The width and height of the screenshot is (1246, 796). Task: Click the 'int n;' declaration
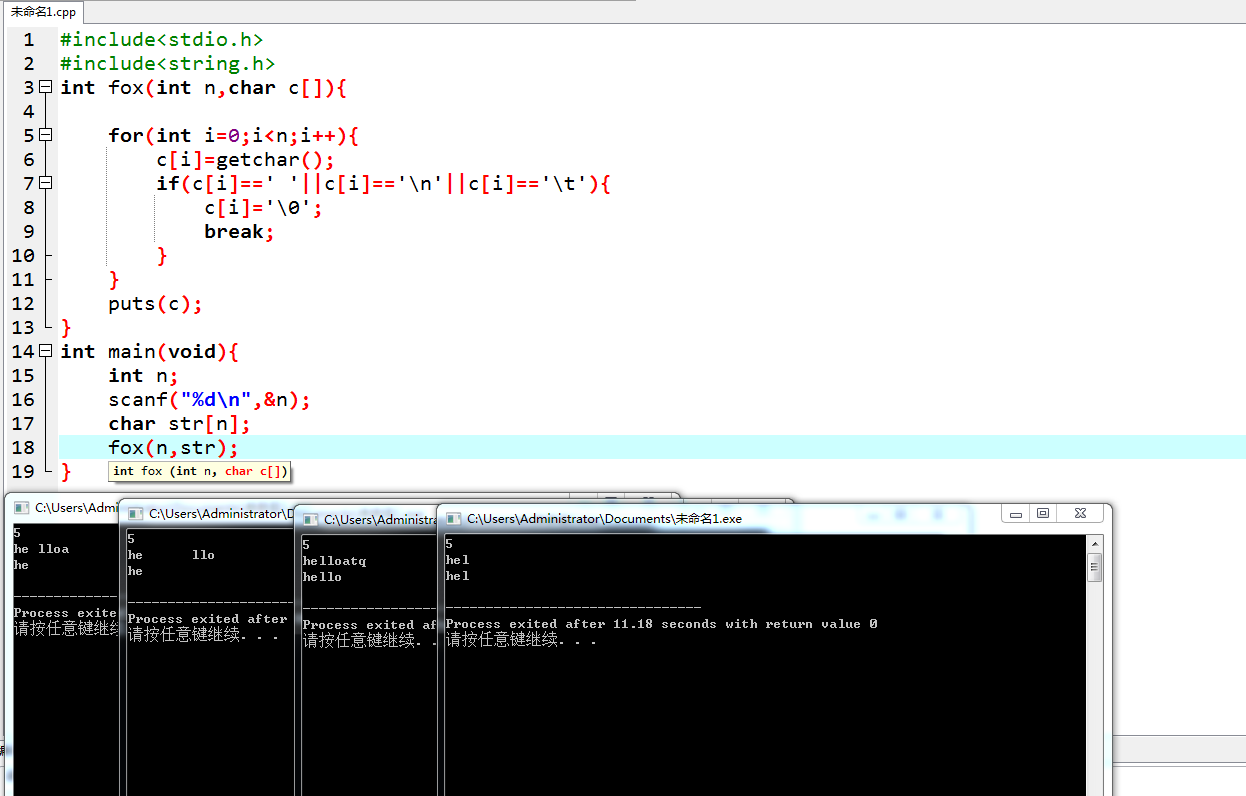(x=144, y=376)
